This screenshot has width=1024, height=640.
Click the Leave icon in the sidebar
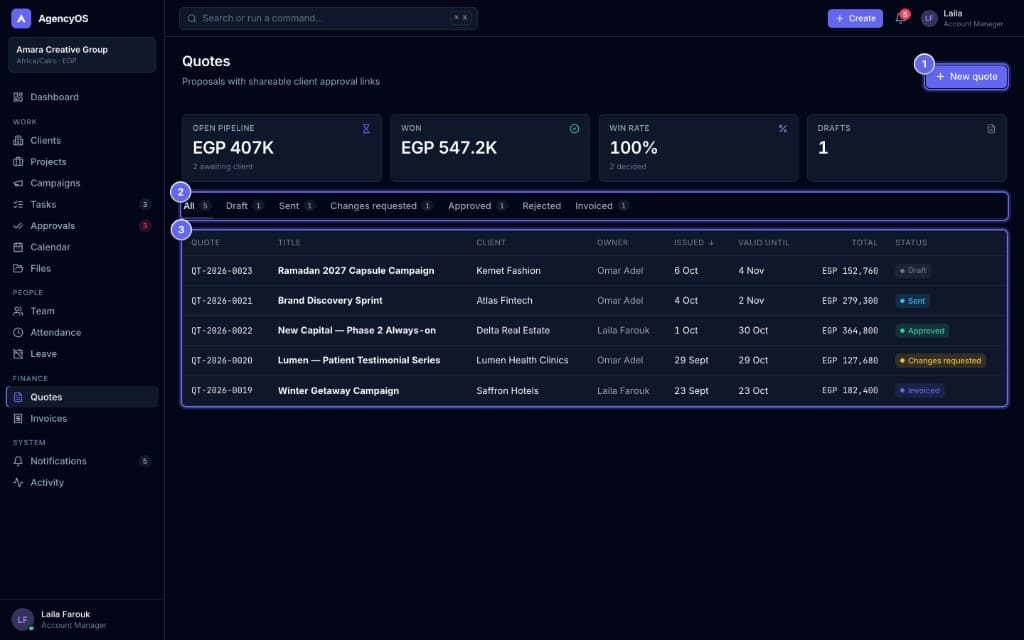tap(18, 354)
